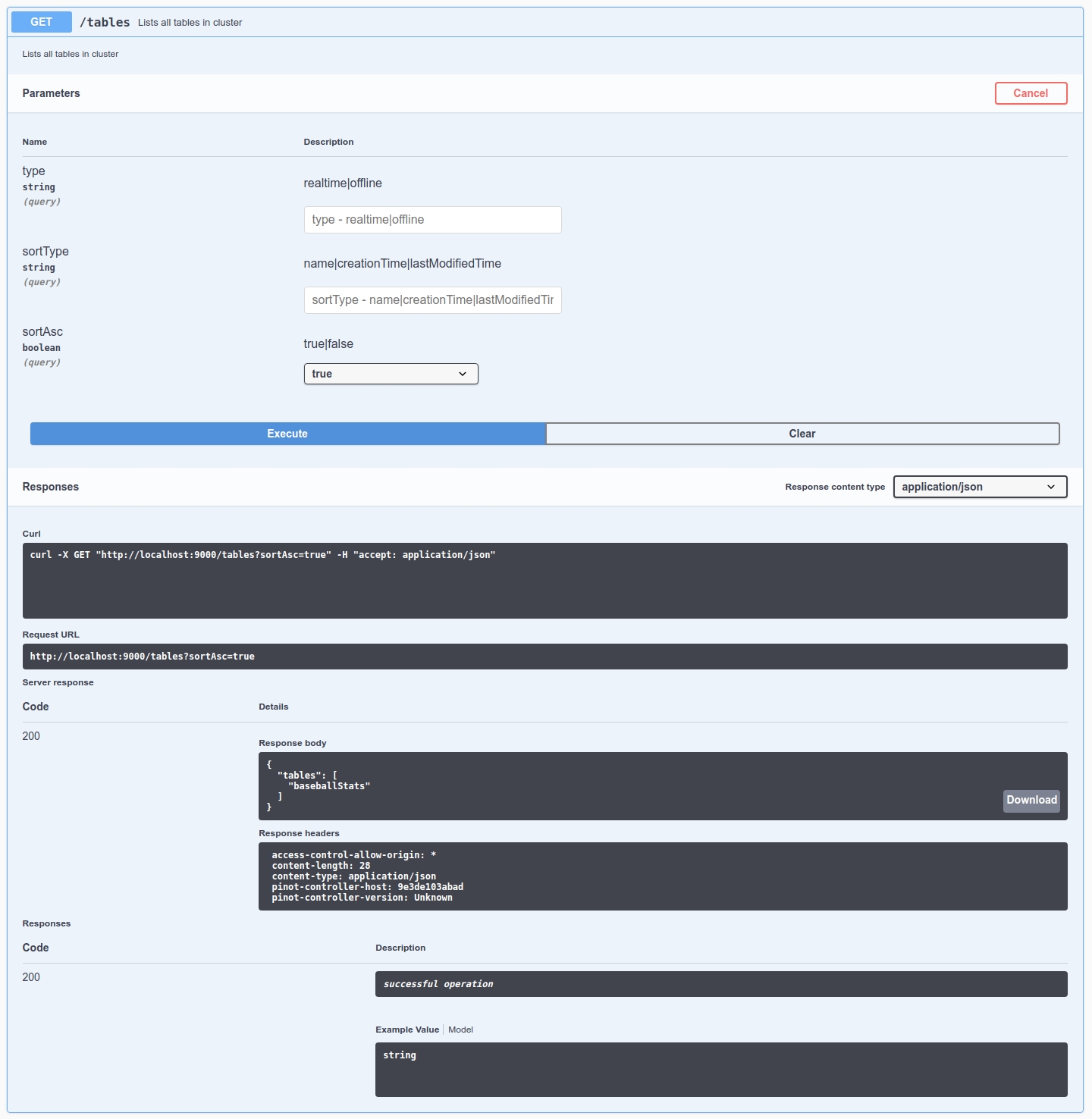Click the chevron arrow on sortAsc select
The width and height of the screenshot is (1092, 1119).
(463, 374)
